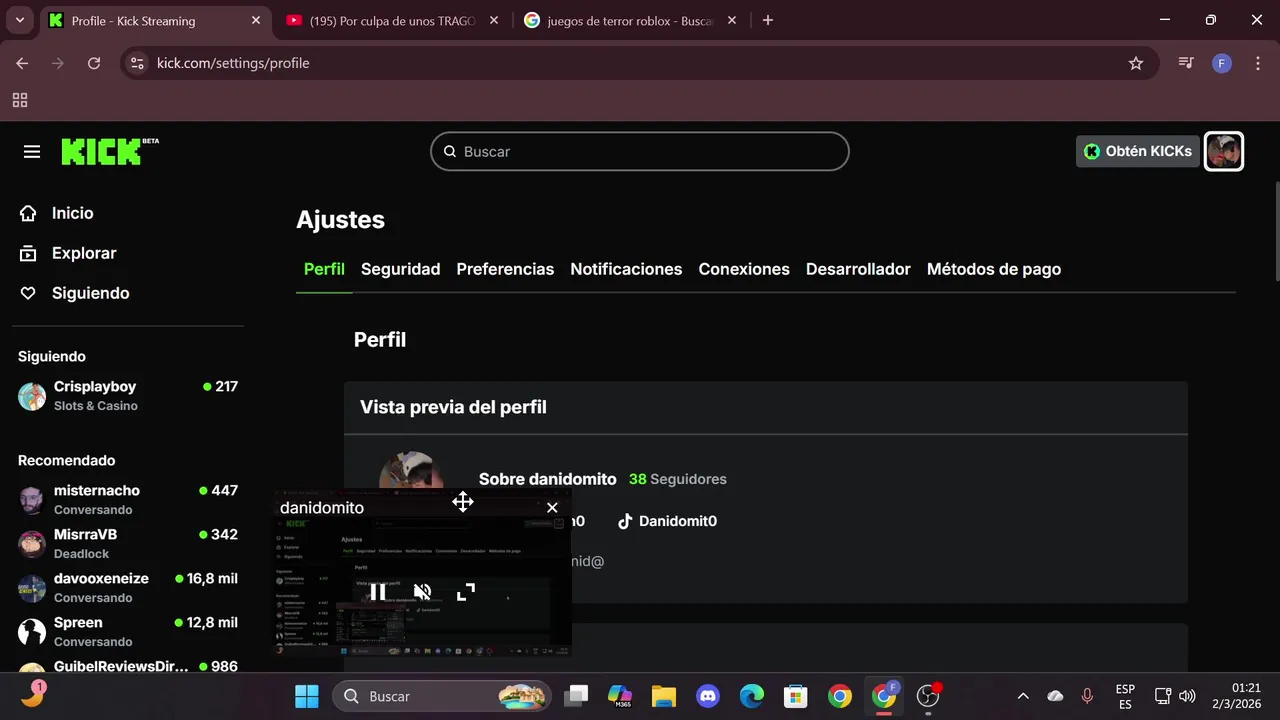The width and height of the screenshot is (1280, 720).
Task: Click the TikTok icon next to Danidomit0
Action: click(625, 521)
